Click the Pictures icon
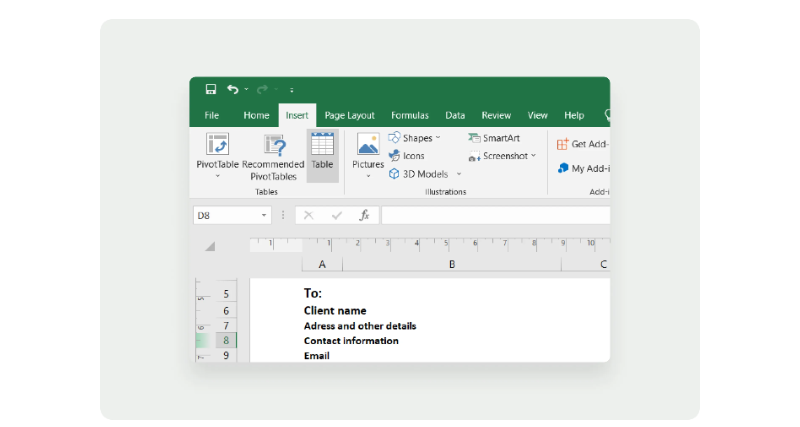The width and height of the screenshot is (800, 427). coord(368,144)
